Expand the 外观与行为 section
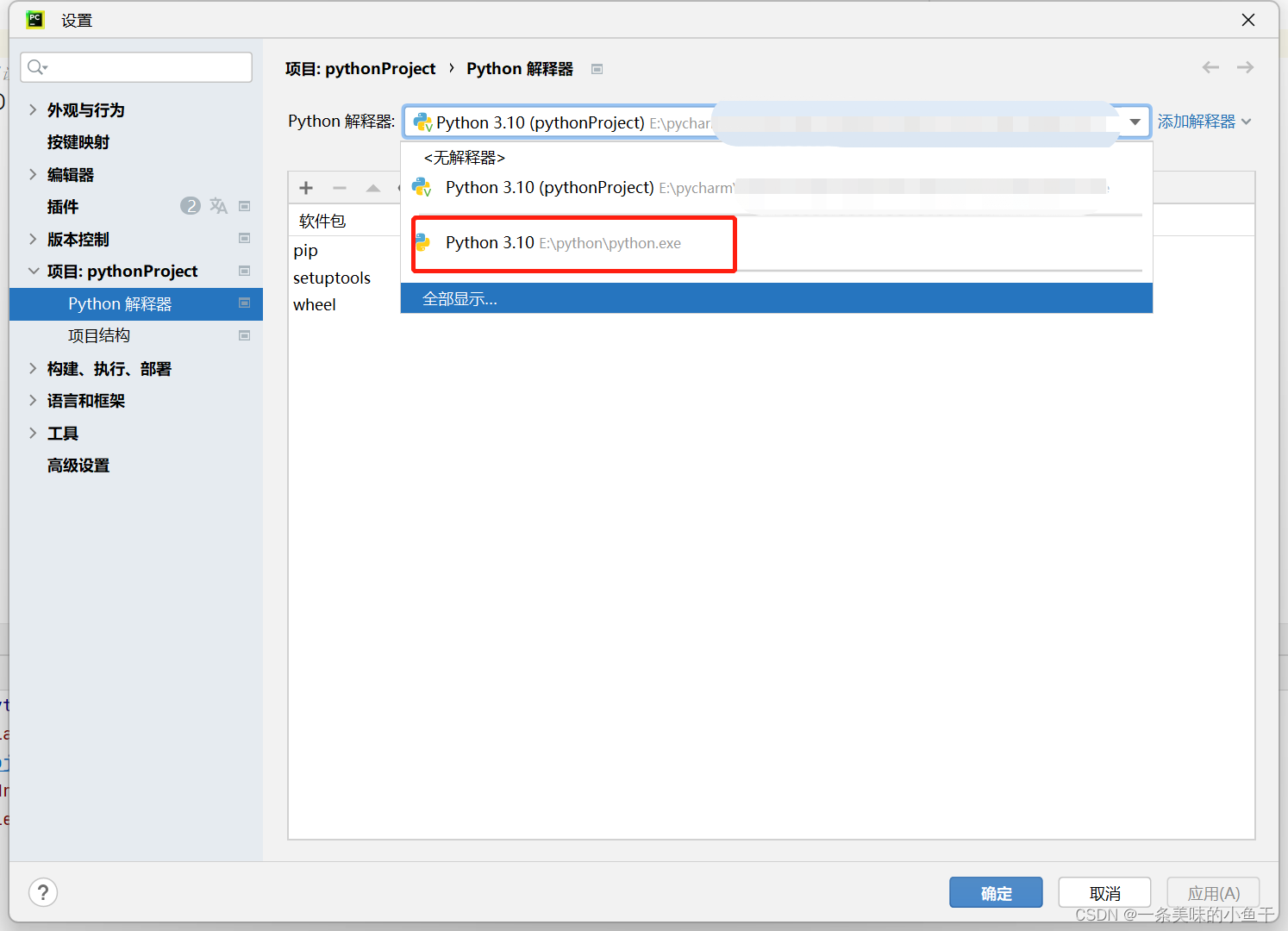This screenshot has height=931, width=1288. point(33,109)
